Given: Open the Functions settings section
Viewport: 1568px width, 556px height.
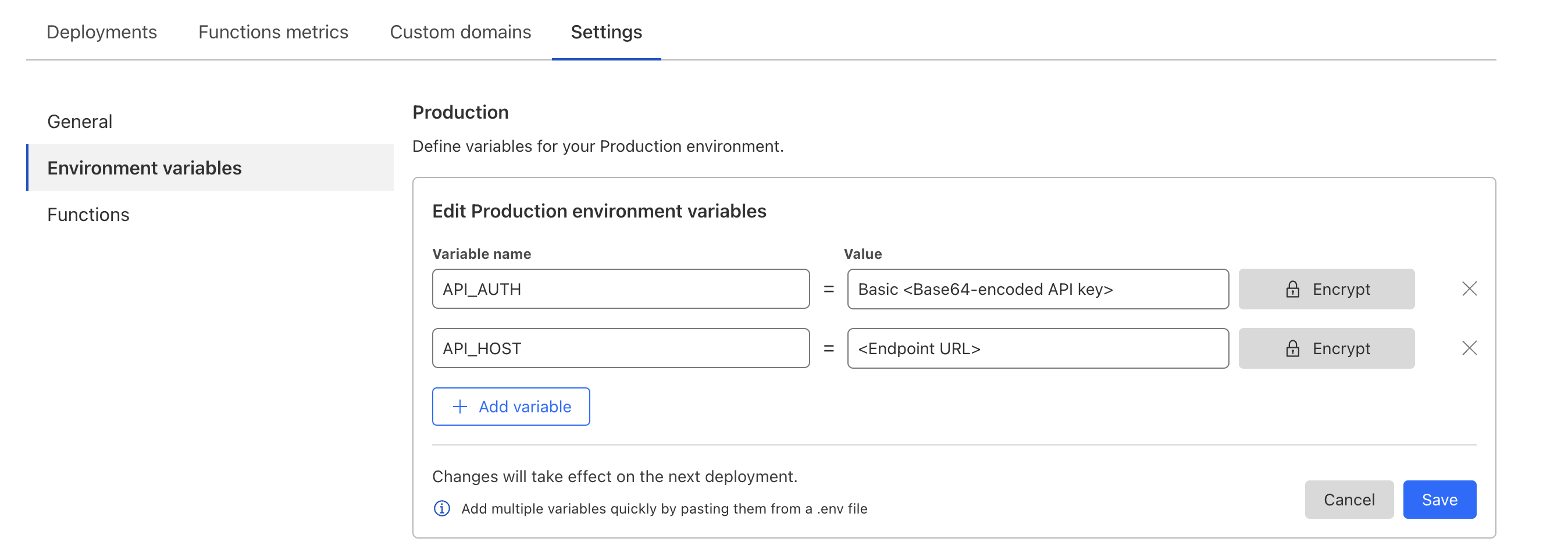Looking at the screenshot, I should click(x=88, y=215).
